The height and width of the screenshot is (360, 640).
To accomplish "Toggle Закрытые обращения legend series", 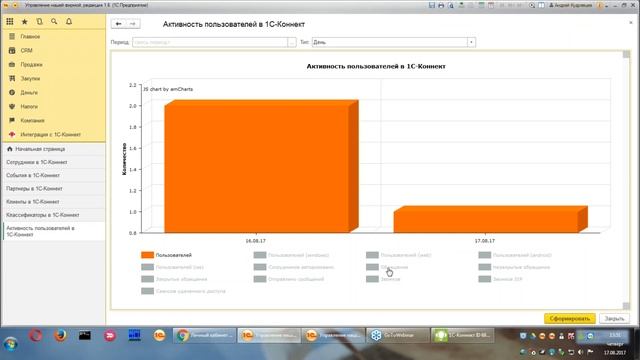I will [174, 279].
